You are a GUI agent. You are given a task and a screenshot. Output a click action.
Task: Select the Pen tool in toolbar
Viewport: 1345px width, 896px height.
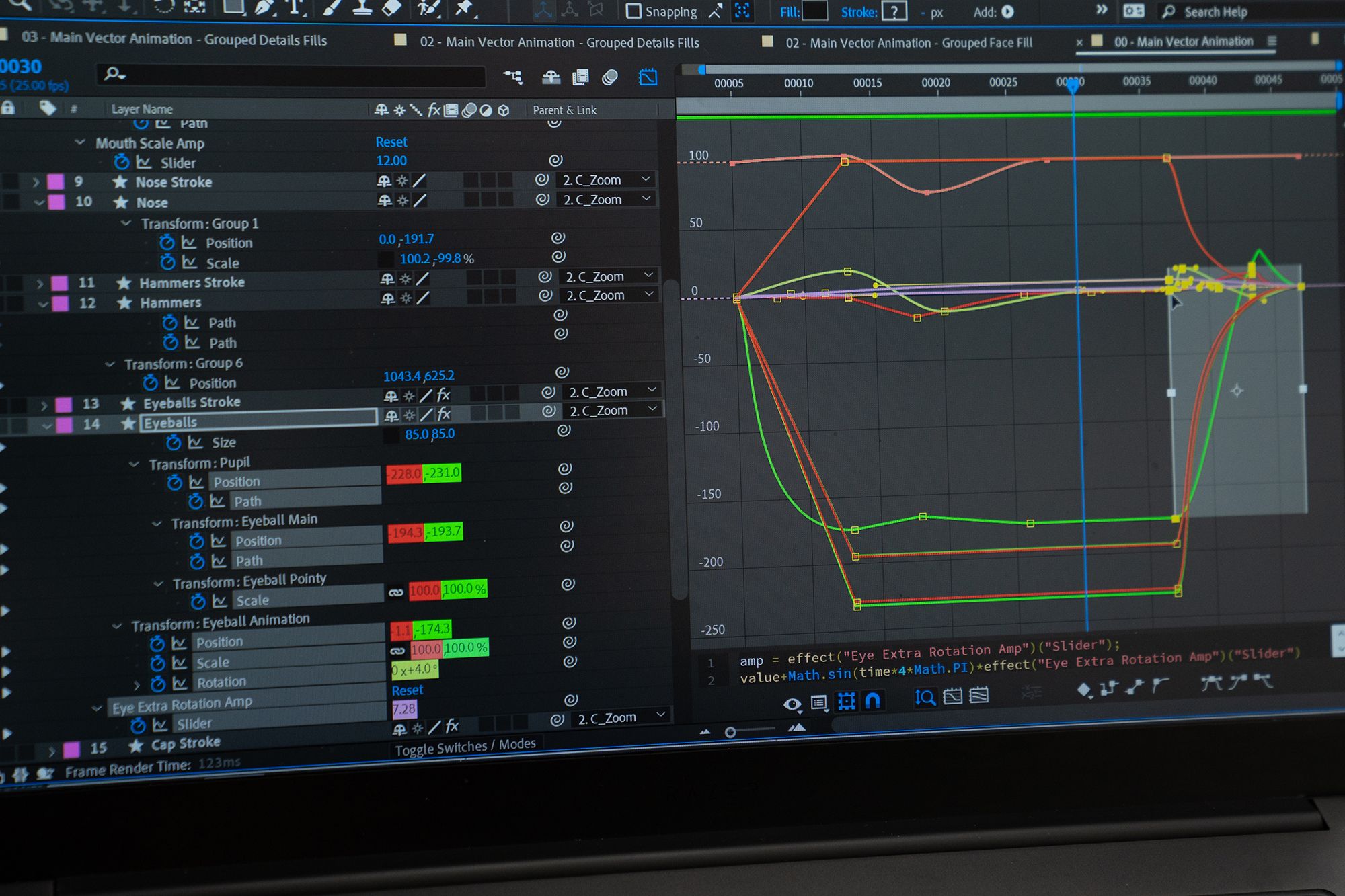pyautogui.click(x=264, y=7)
